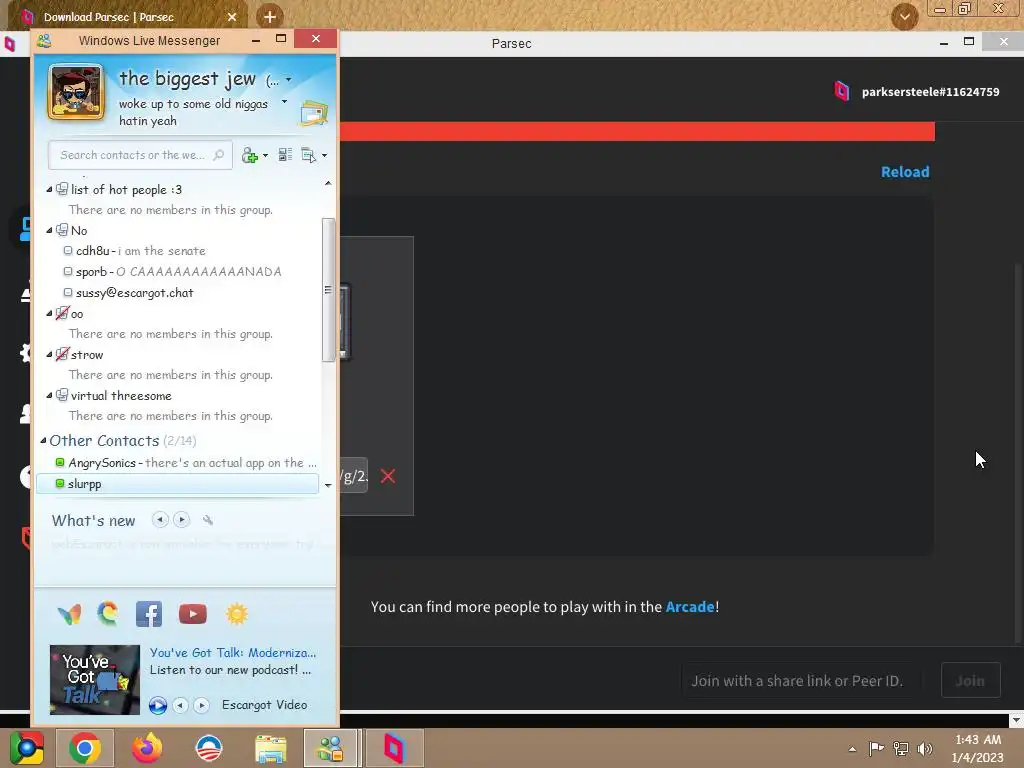Play the Escargot Video clip
This screenshot has height=768, width=1024.
pyautogui.click(x=157, y=705)
